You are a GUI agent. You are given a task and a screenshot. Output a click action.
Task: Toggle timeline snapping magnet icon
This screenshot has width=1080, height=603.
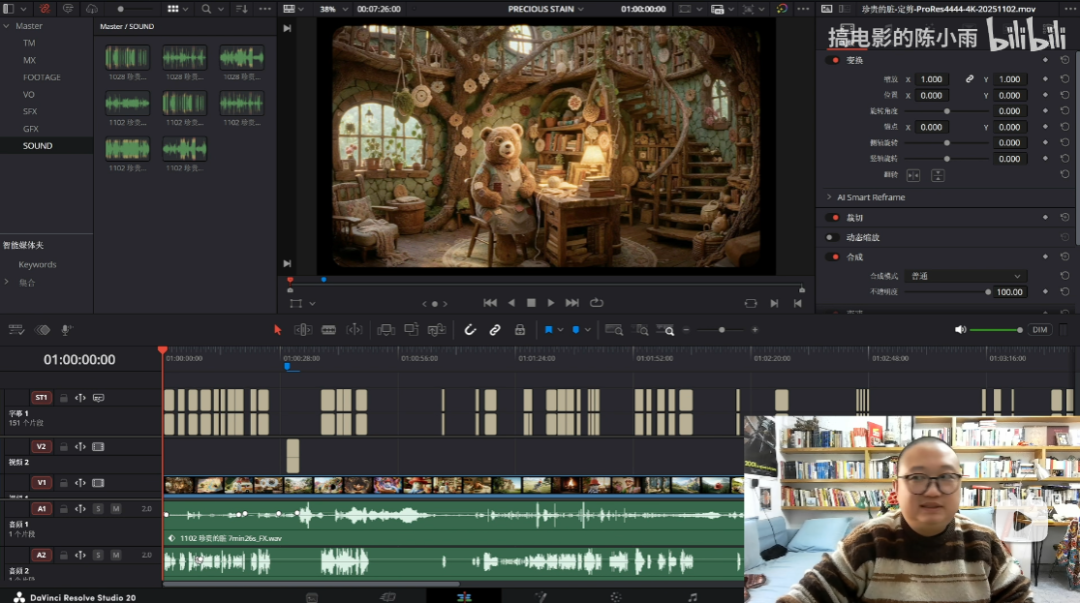tap(470, 330)
